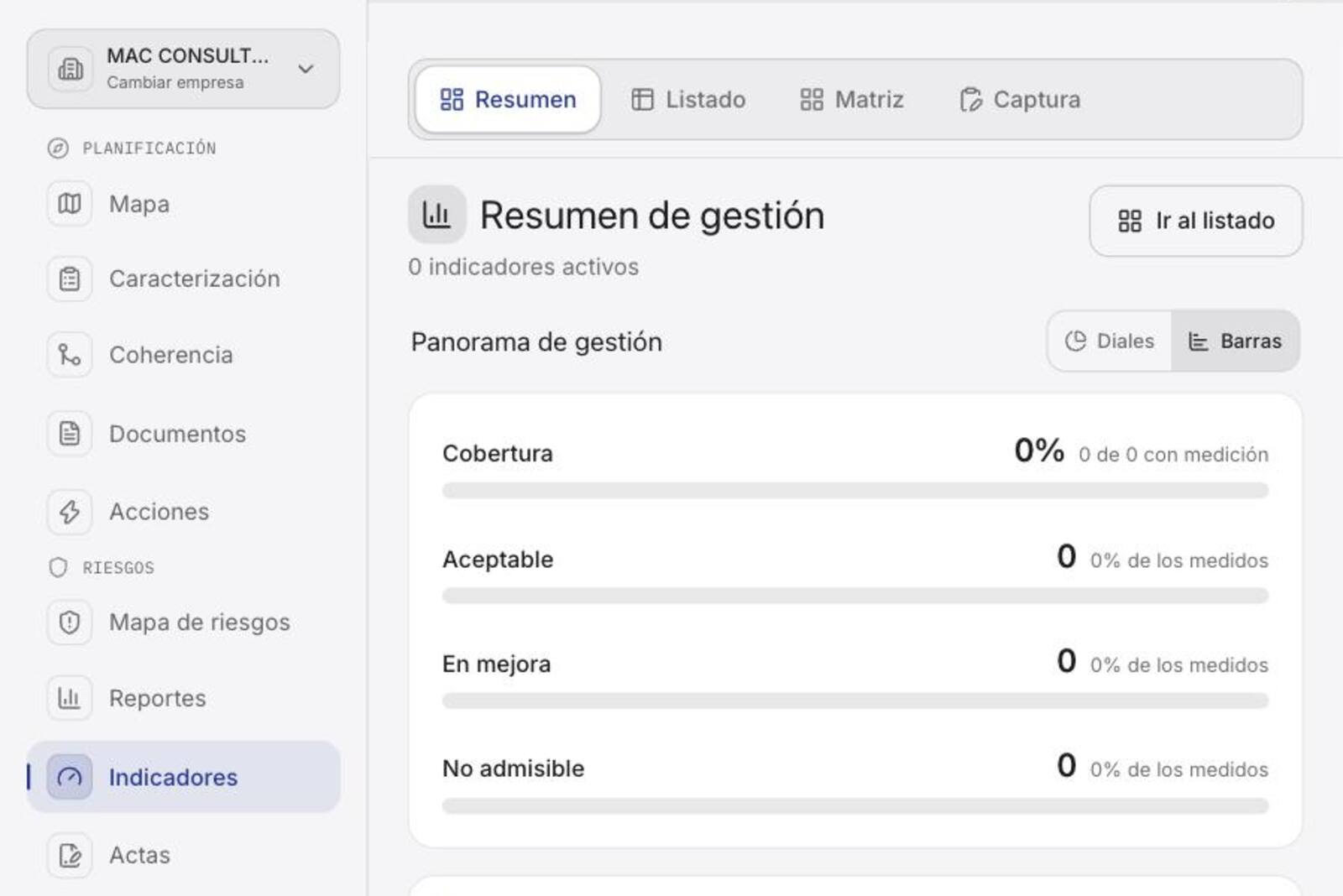Click the No admisible progress bar
The height and width of the screenshot is (896, 1343).
click(855, 806)
